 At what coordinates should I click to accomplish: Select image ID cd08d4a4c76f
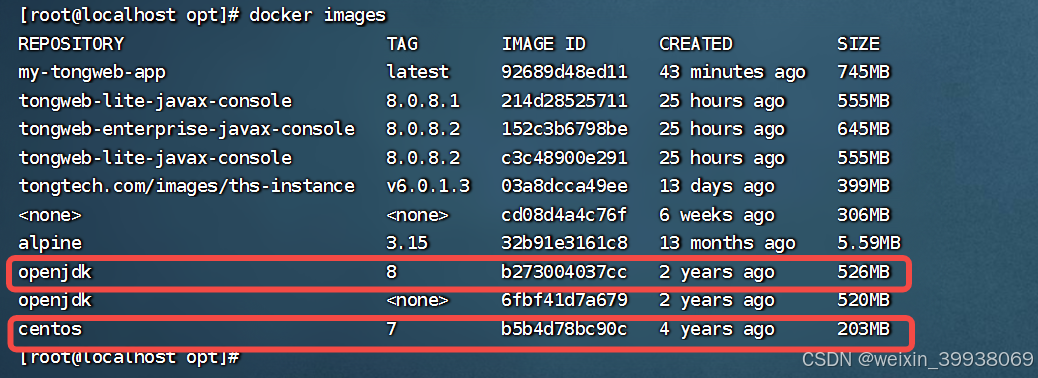pos(565,215)
